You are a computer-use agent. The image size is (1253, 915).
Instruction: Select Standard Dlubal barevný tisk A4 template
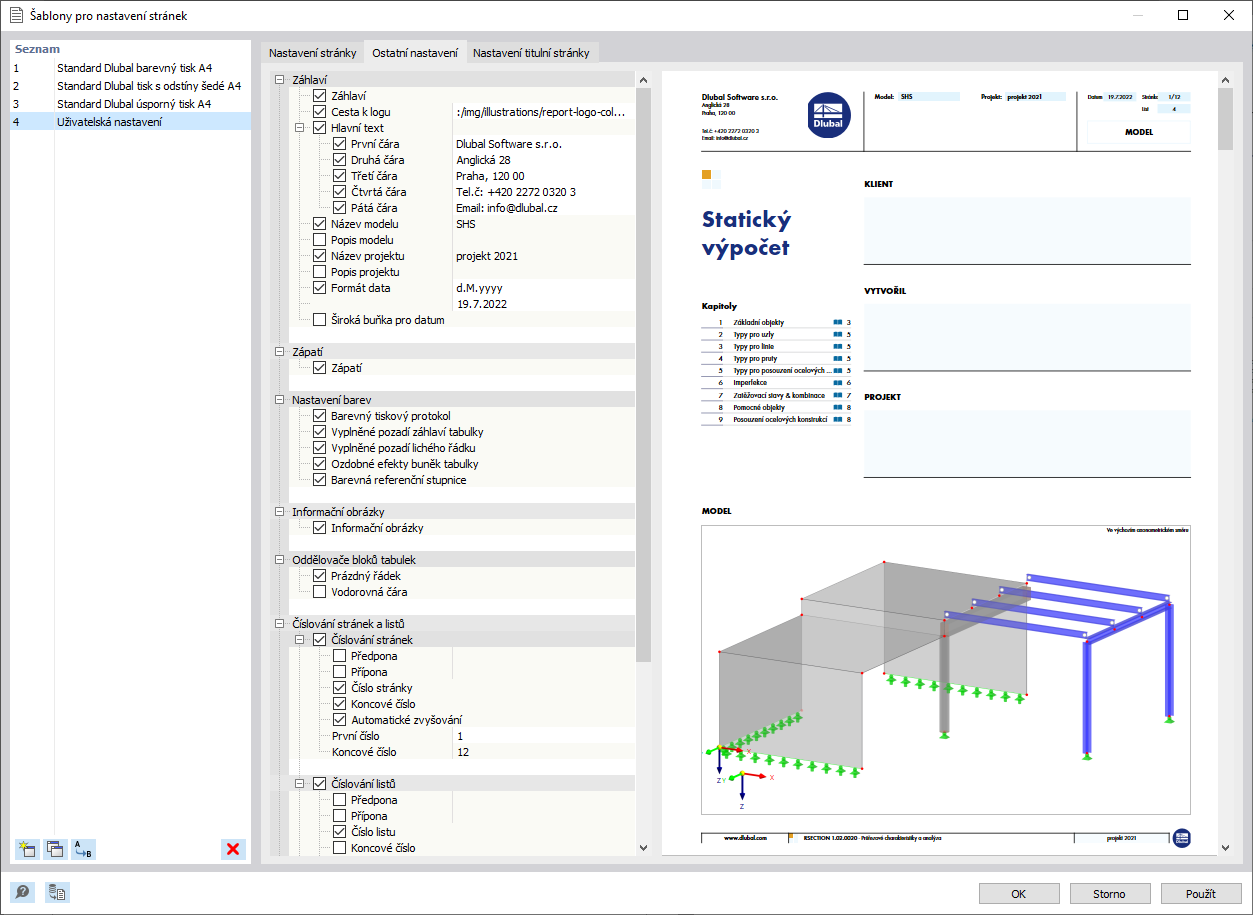(130, 68)
